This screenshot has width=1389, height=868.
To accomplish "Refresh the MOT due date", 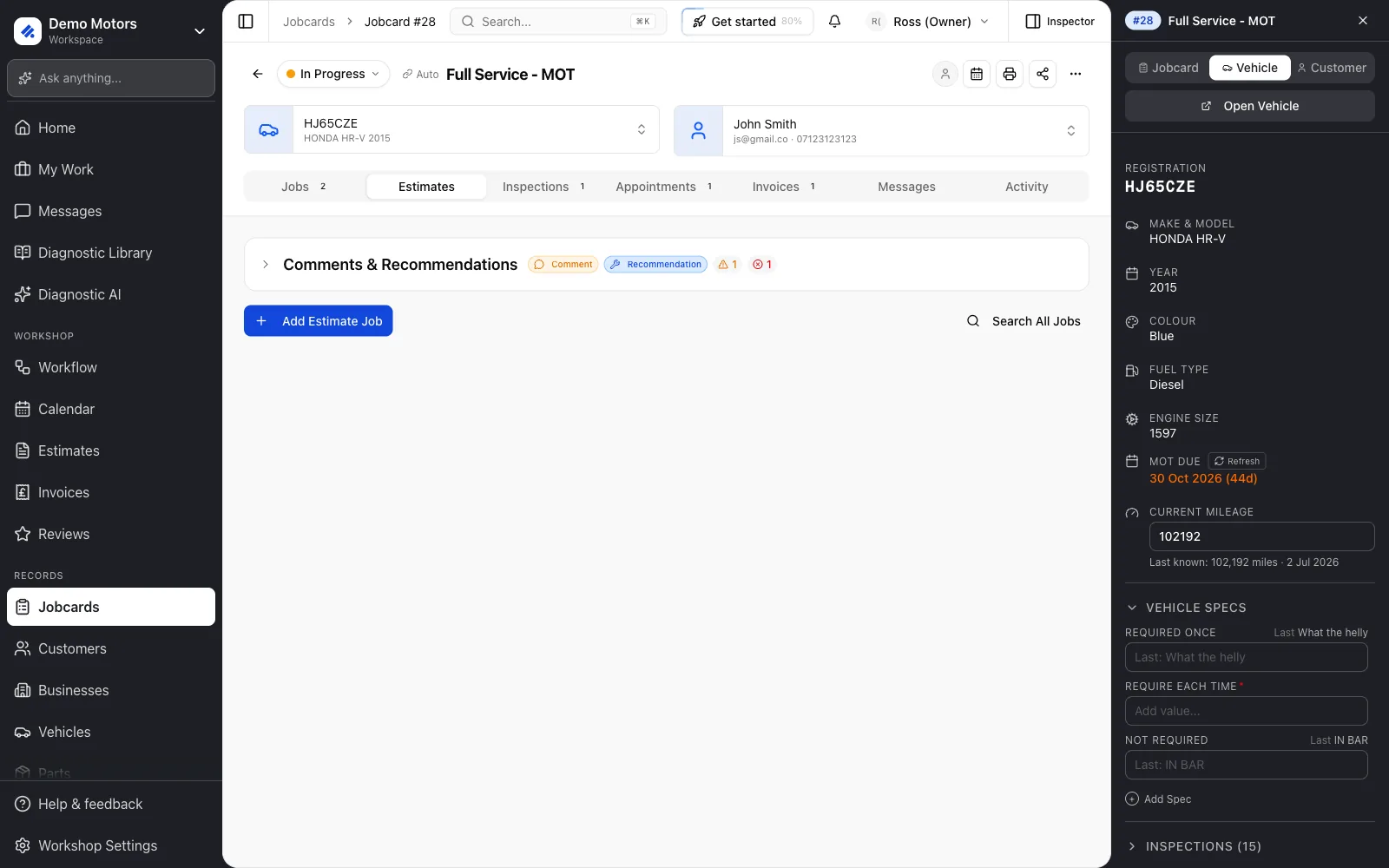I will [1237, 462].
